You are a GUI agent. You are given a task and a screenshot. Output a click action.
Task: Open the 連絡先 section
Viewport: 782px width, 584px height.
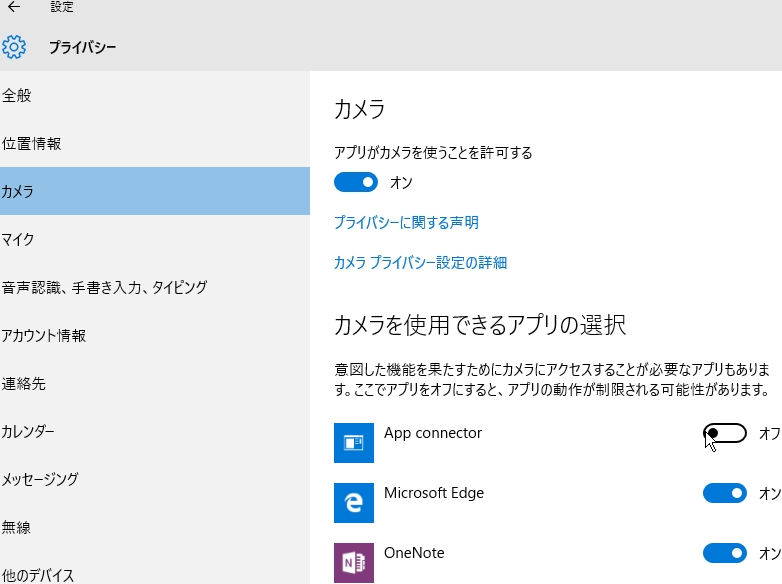155,383
